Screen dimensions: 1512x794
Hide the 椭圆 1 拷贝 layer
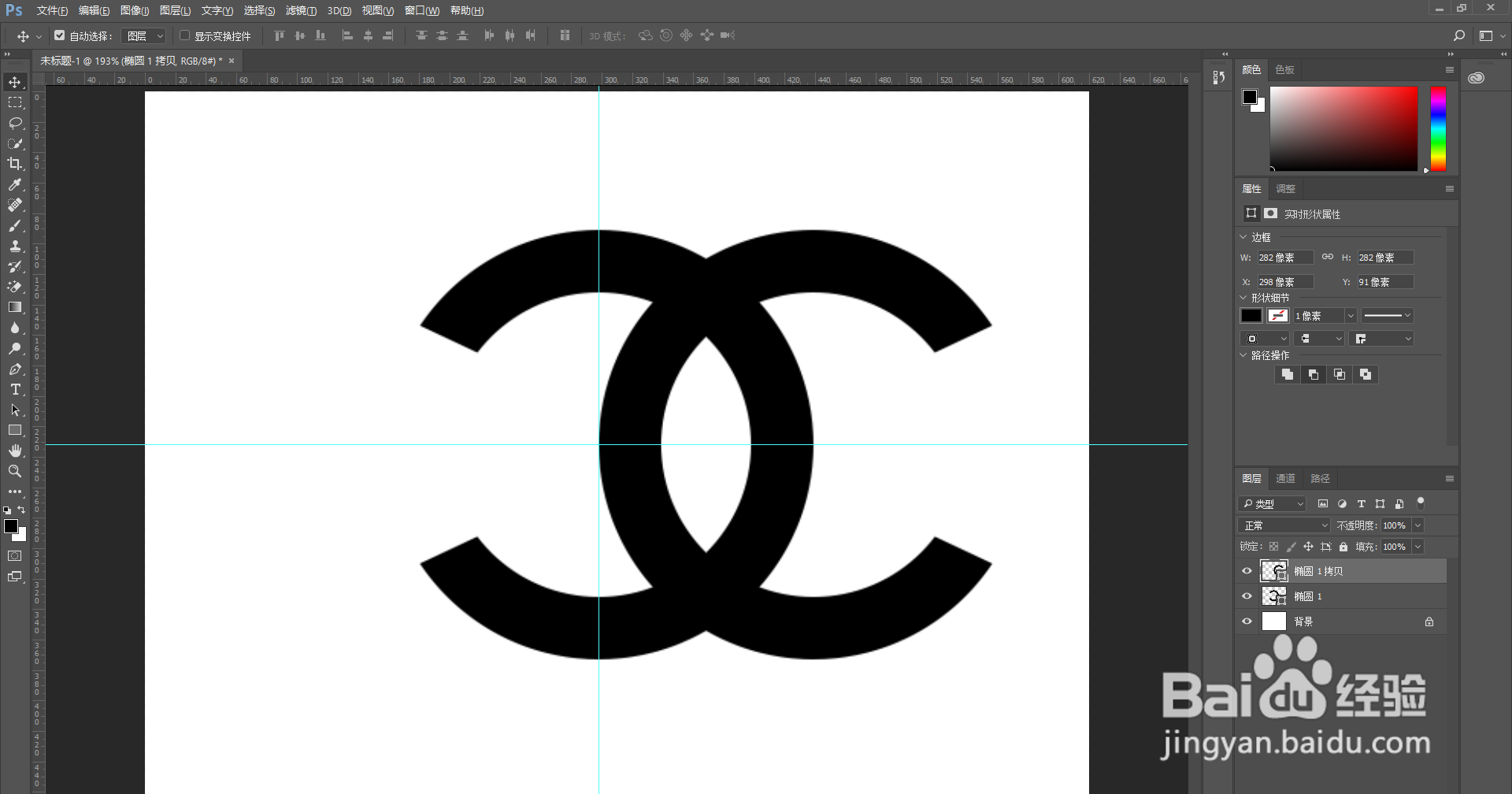pyautogui.click(x=1247, y=571)
